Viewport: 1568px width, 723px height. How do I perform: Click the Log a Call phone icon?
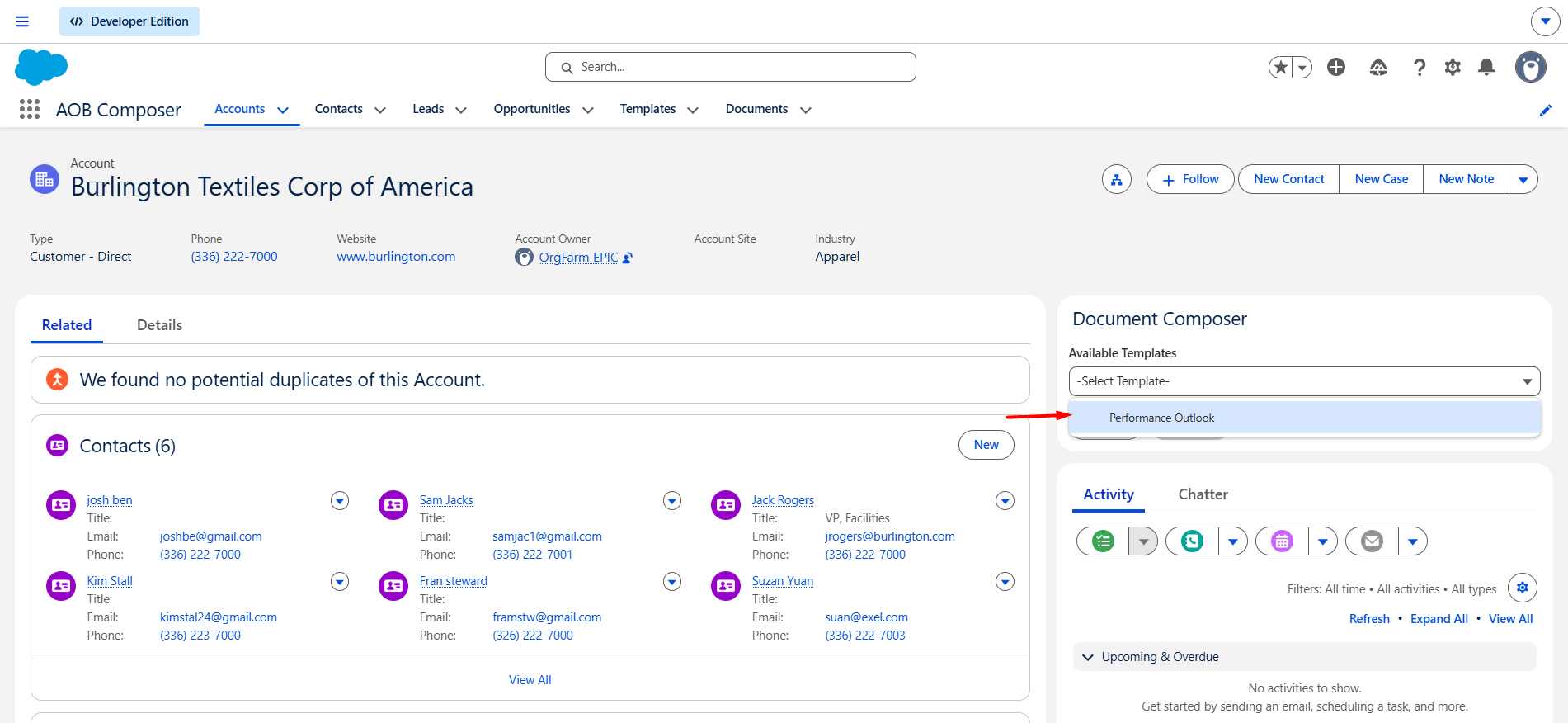point(1192,541)
